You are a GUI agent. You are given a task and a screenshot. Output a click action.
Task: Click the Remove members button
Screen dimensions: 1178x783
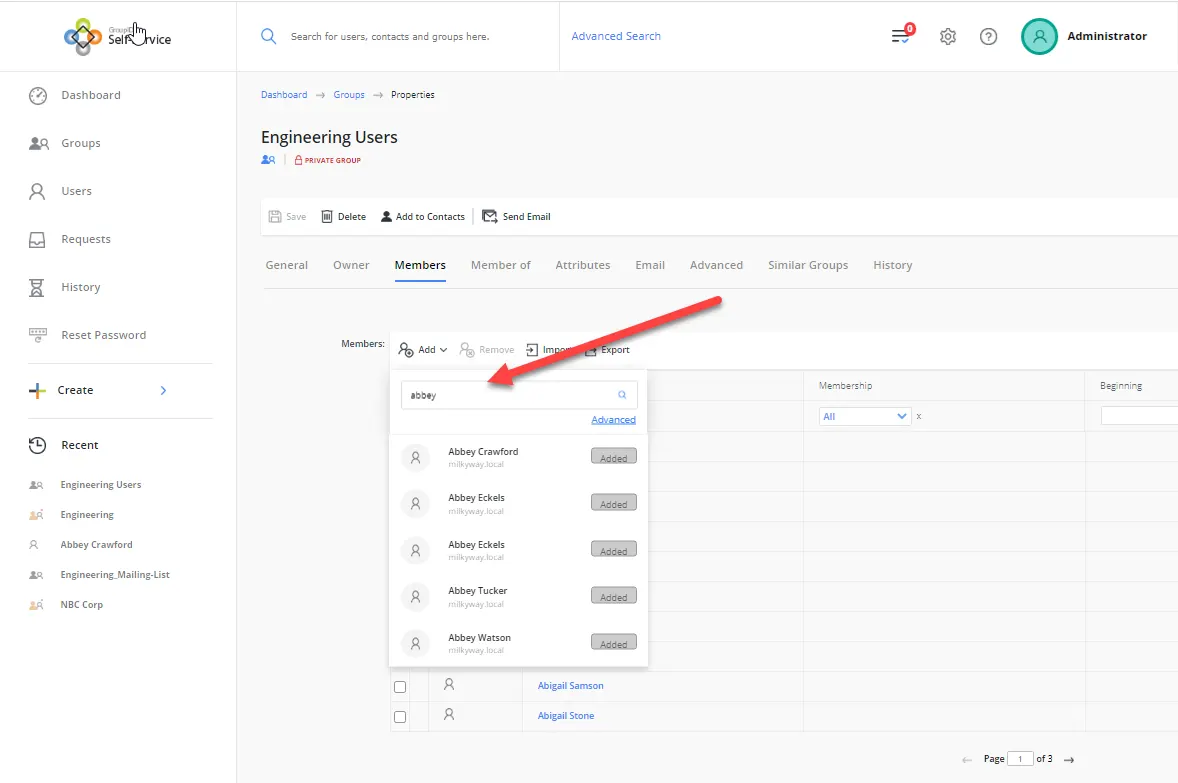click(487, 349)
